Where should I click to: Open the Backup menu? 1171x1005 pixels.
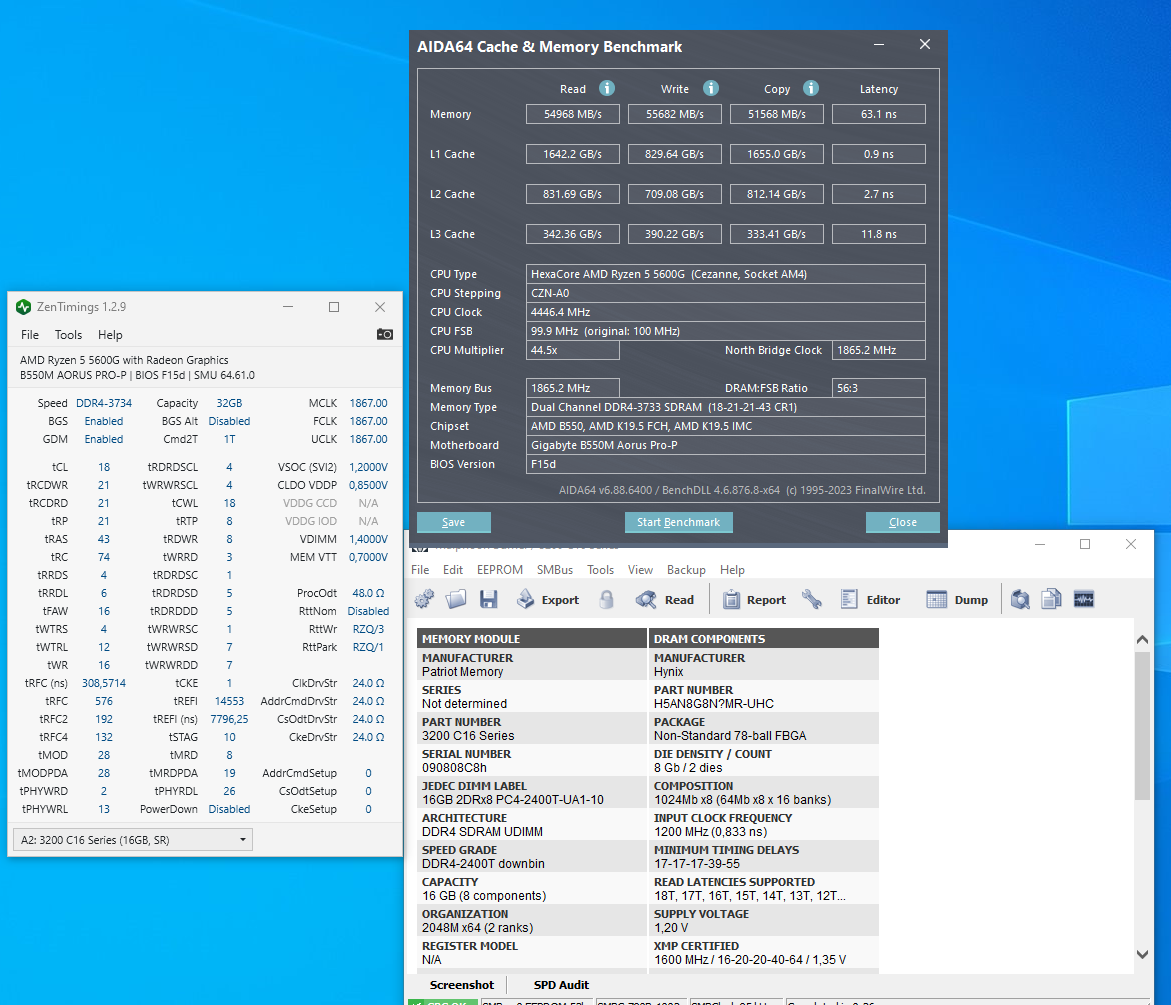(x=686, y=570)
